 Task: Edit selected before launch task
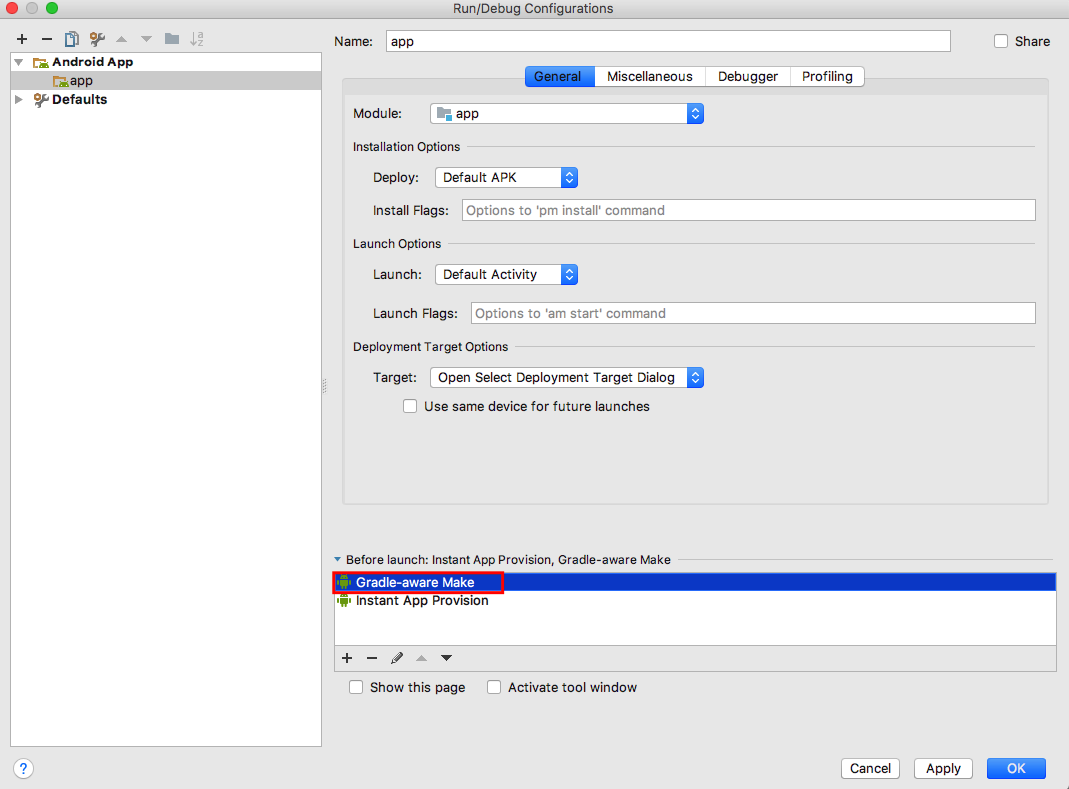pyautogui.click(x=397, y=658)
